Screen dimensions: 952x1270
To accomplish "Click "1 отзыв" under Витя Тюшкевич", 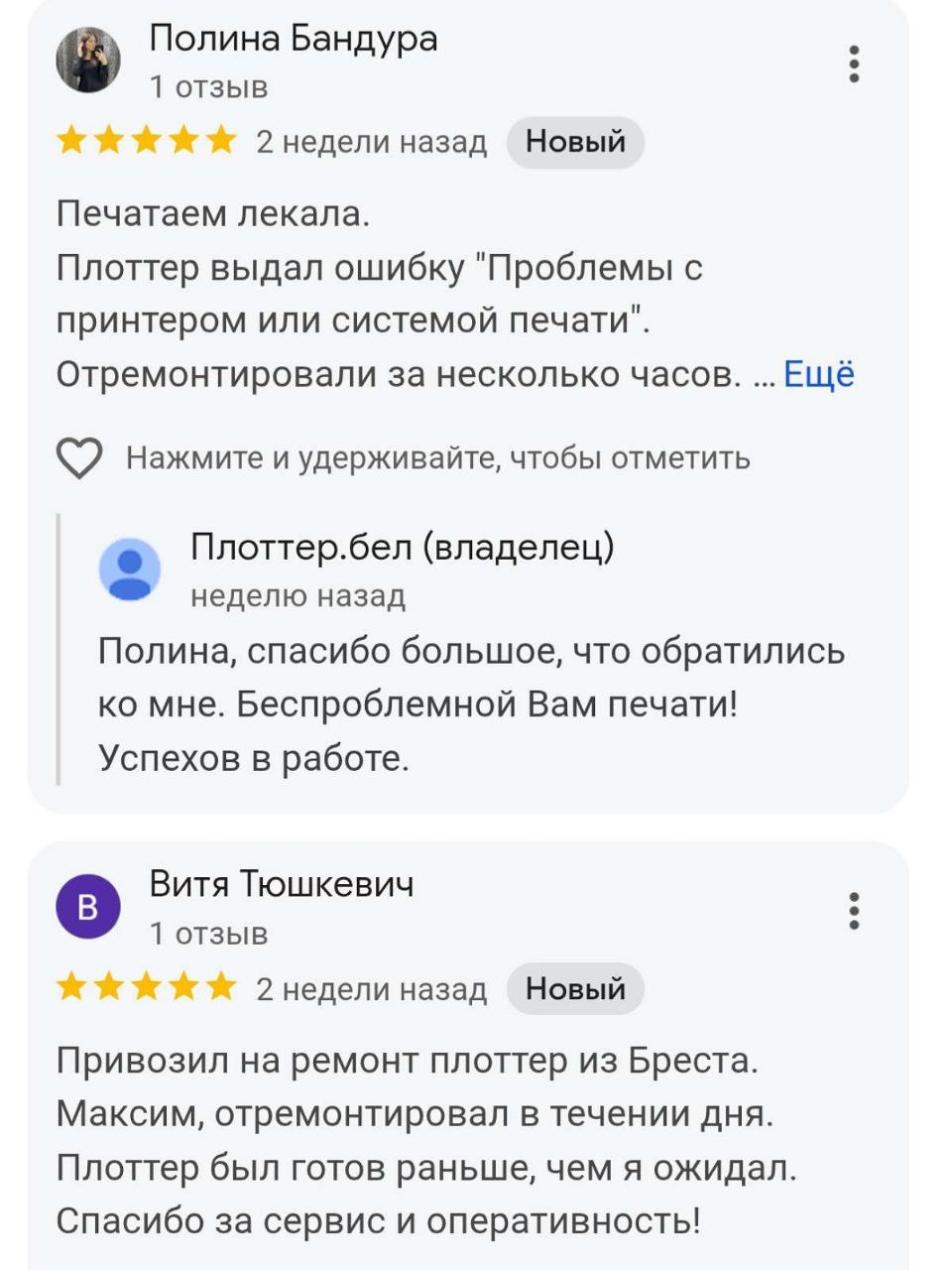I will [x=208, y=934].
